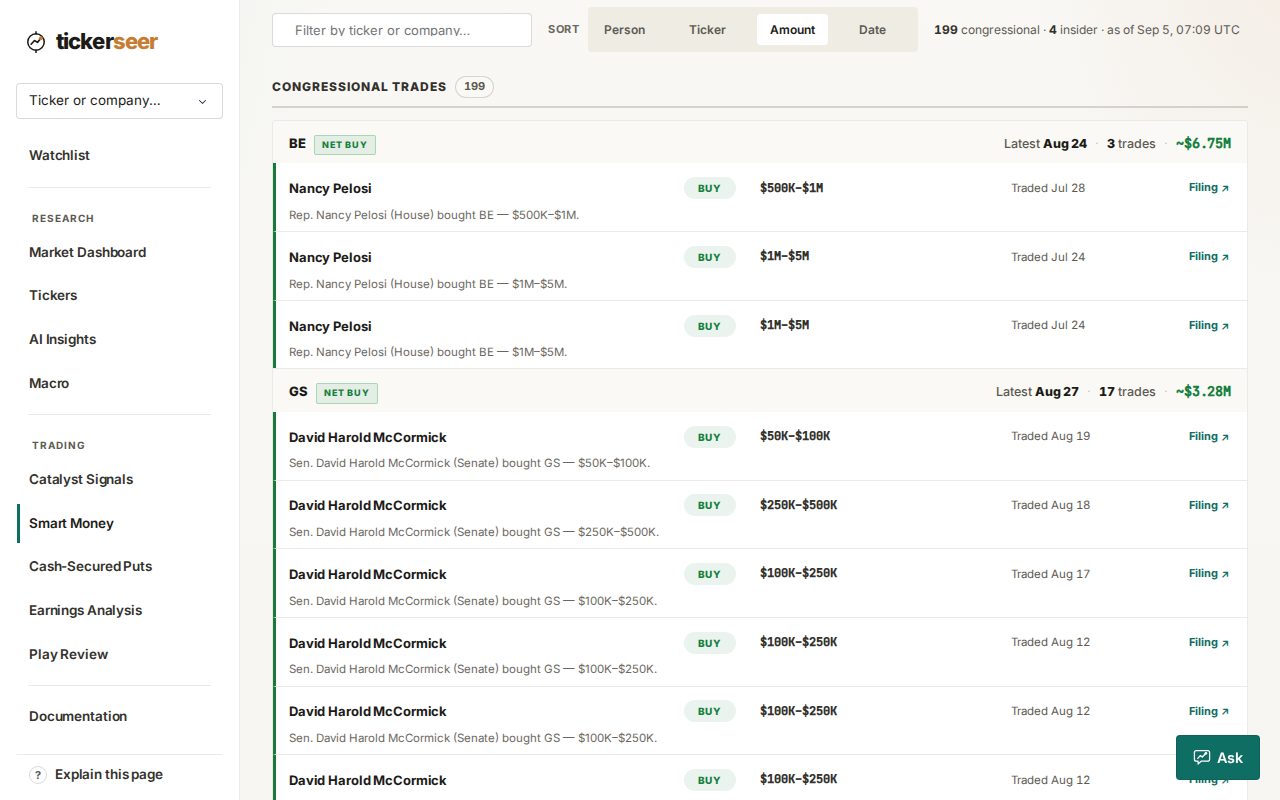The width and height of the screenshot is (1280, 800).
Task: Click the $50K–$100K amount for McCormick
Action: pos(795,436)
